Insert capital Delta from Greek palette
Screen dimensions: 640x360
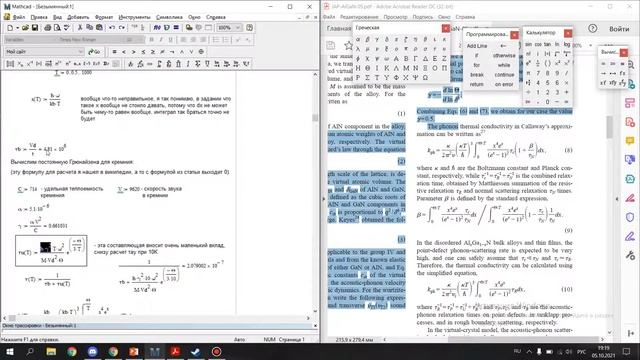(425, 59)
